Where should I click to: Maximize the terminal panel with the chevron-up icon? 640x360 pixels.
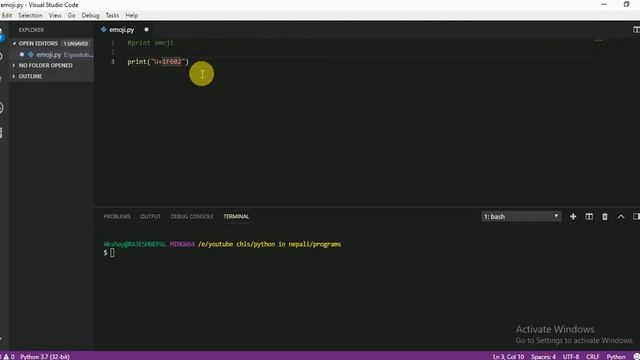pos(621,217)
